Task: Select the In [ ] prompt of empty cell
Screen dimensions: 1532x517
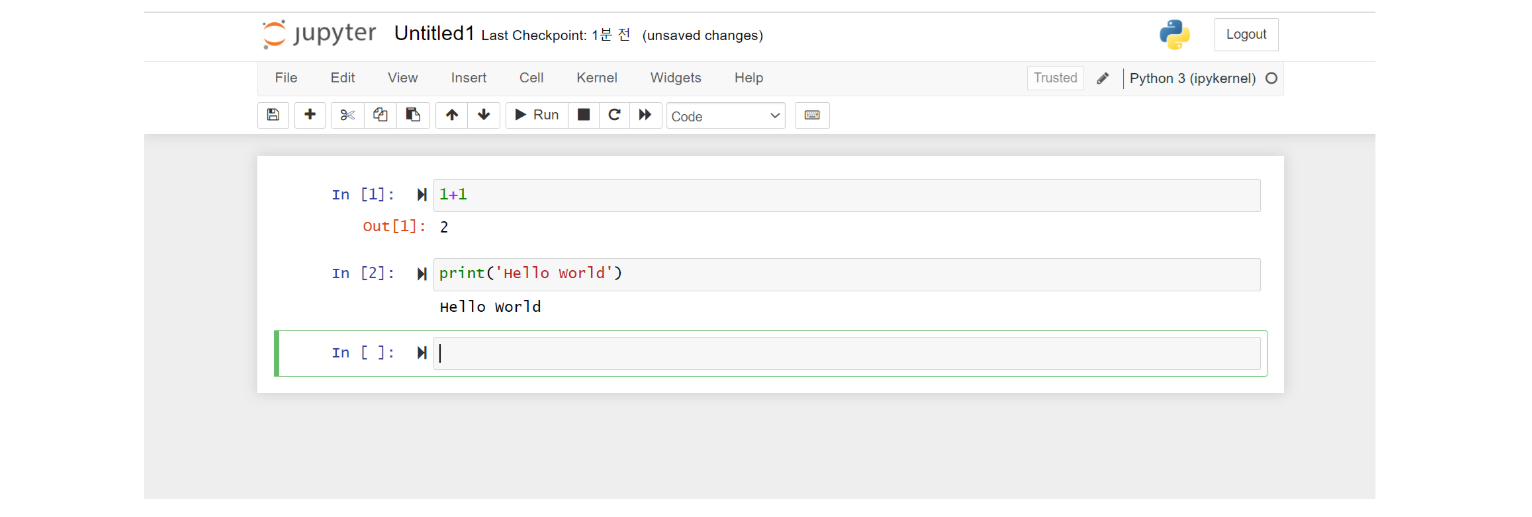Action: click(x=363, y=353)
